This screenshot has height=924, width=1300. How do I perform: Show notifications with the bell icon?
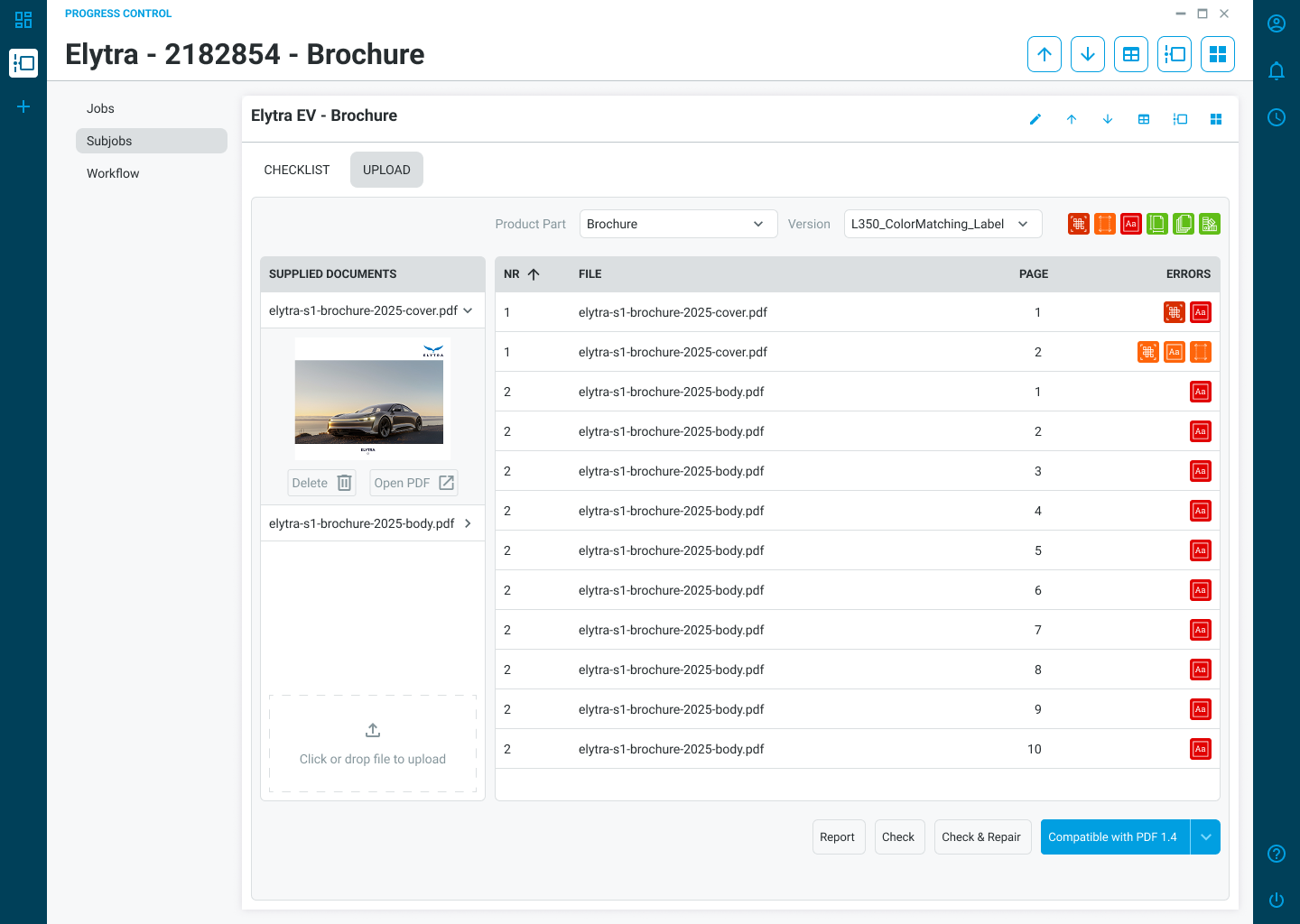click(x=1277, y=70)
